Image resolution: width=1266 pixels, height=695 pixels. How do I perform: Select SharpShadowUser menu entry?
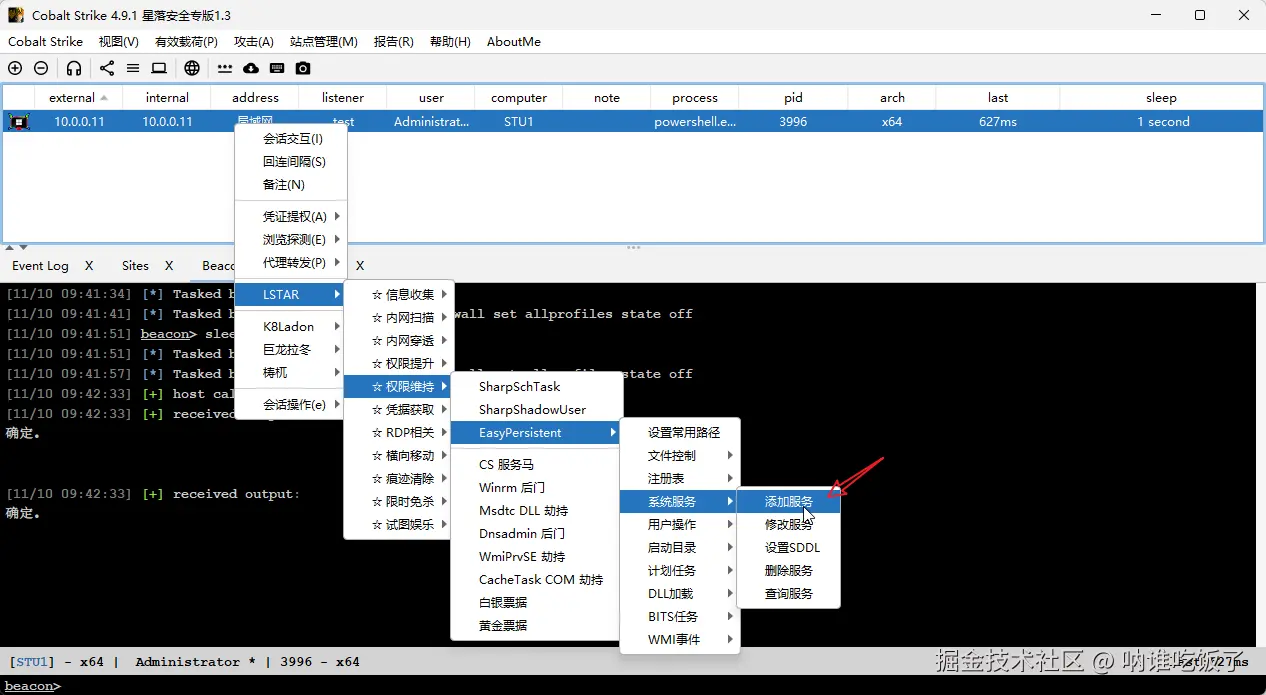536,410
